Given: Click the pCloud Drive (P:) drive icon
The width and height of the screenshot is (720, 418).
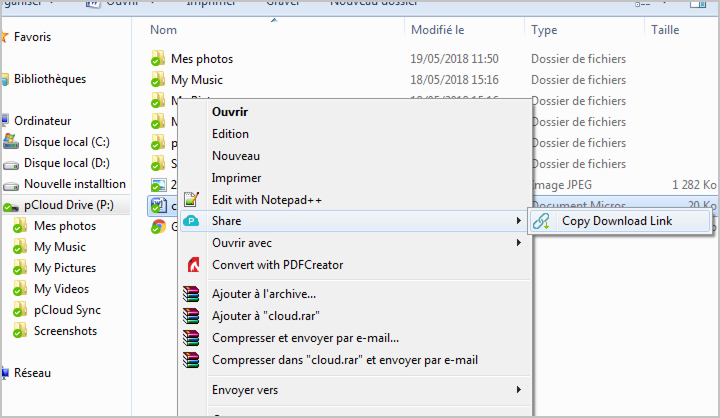Looking at the screenshot, I should (x=11, y=206).
